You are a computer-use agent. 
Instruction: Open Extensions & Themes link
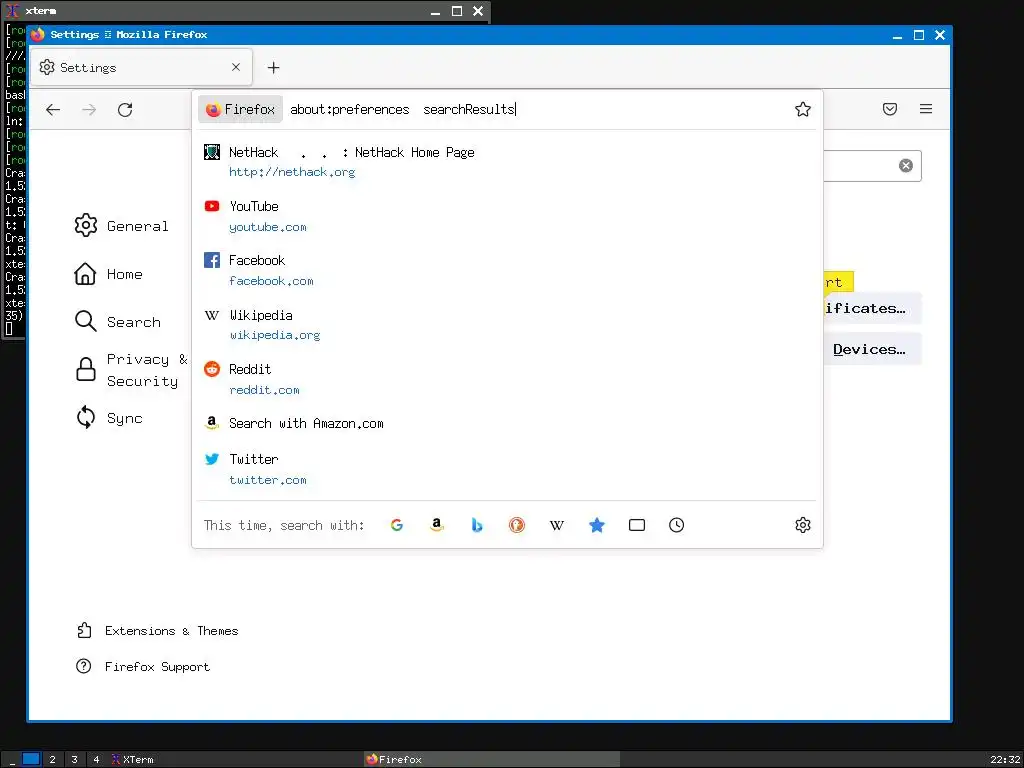pyautogui.click(x=157, y=631)
